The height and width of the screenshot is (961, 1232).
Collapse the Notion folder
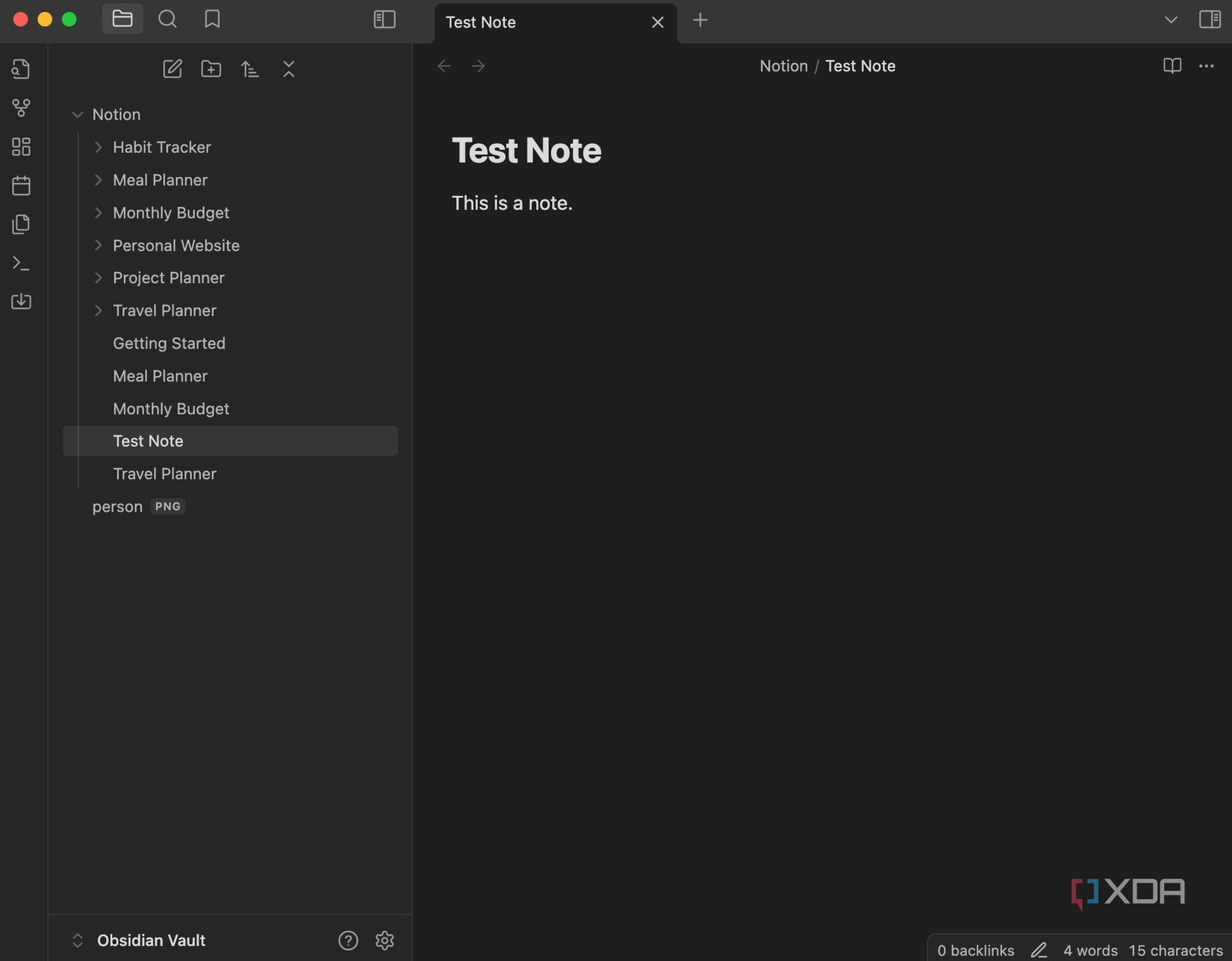click(78, 114)
